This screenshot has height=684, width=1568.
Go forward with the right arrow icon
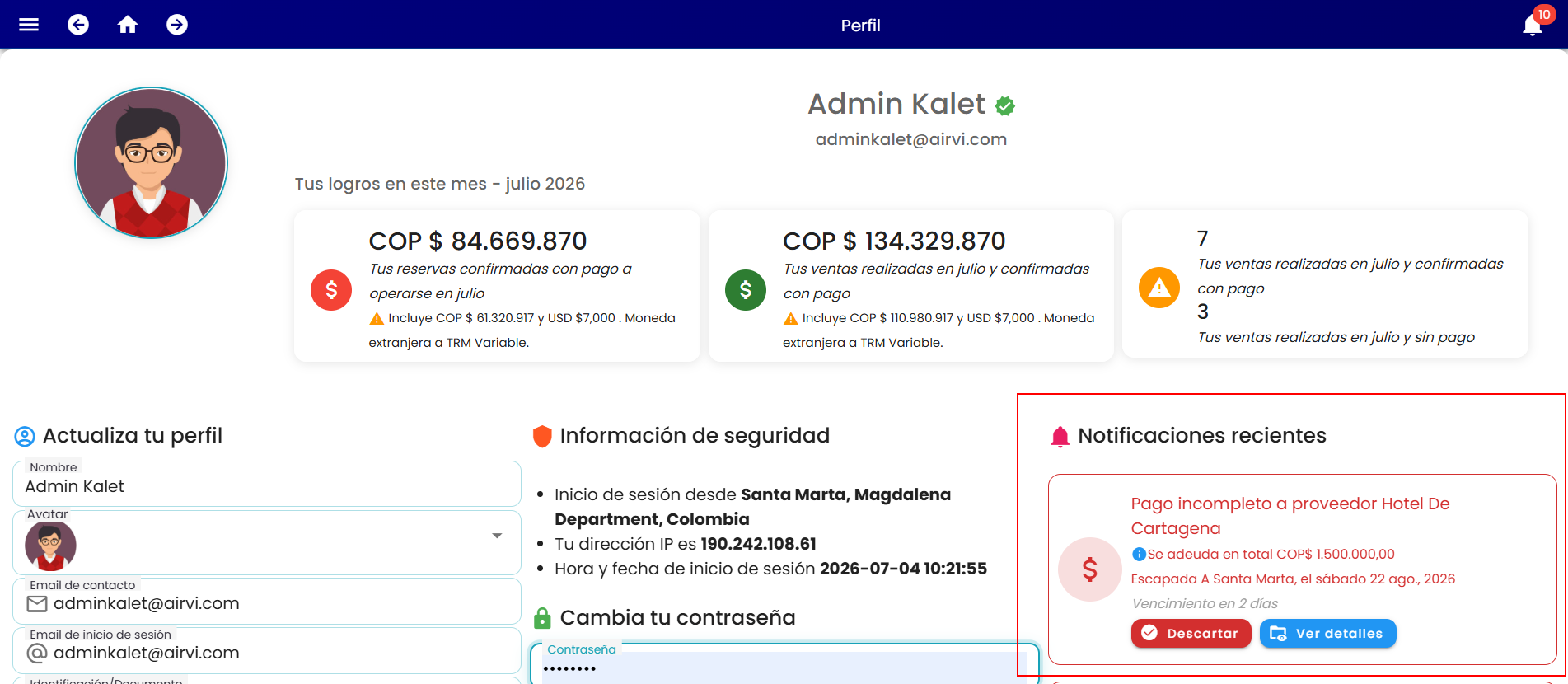[177, 25]
